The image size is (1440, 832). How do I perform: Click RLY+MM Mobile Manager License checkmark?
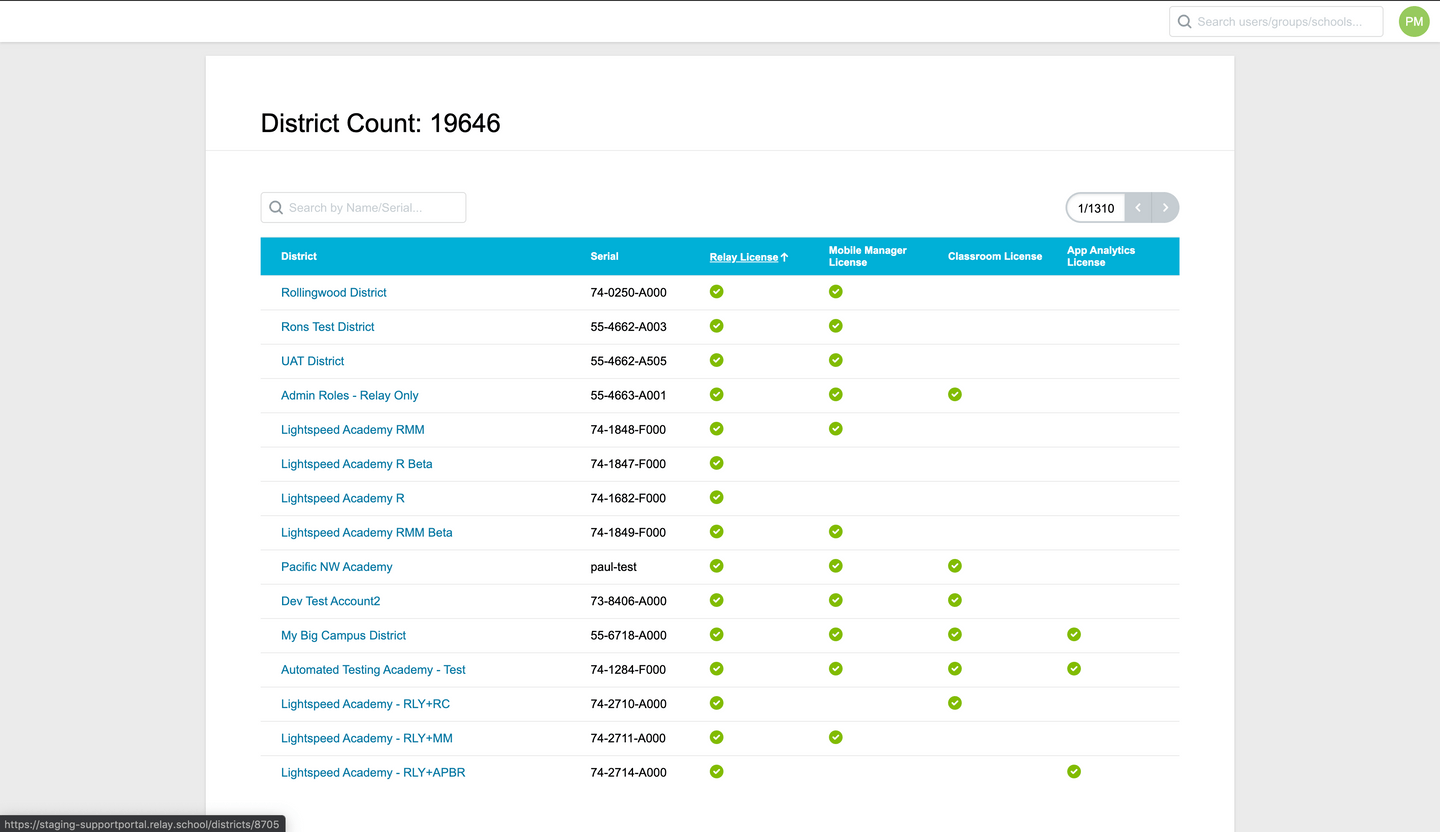point(835,737)
